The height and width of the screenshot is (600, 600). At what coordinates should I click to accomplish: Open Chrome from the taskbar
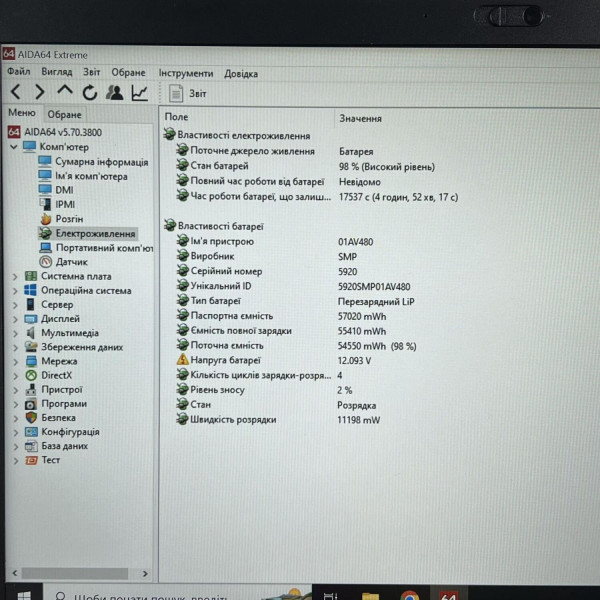409,594
